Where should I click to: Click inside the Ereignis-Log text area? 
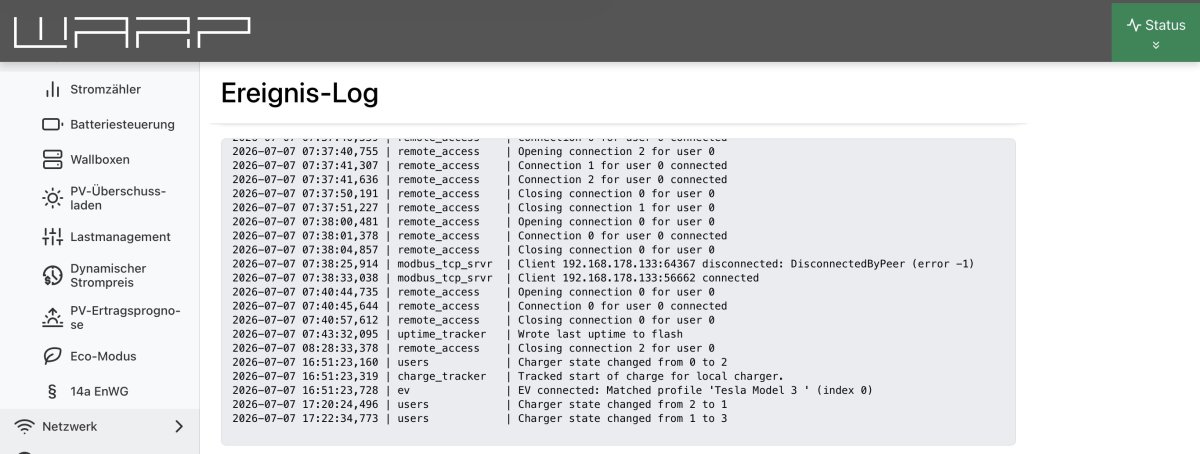(x=618, y=291)
